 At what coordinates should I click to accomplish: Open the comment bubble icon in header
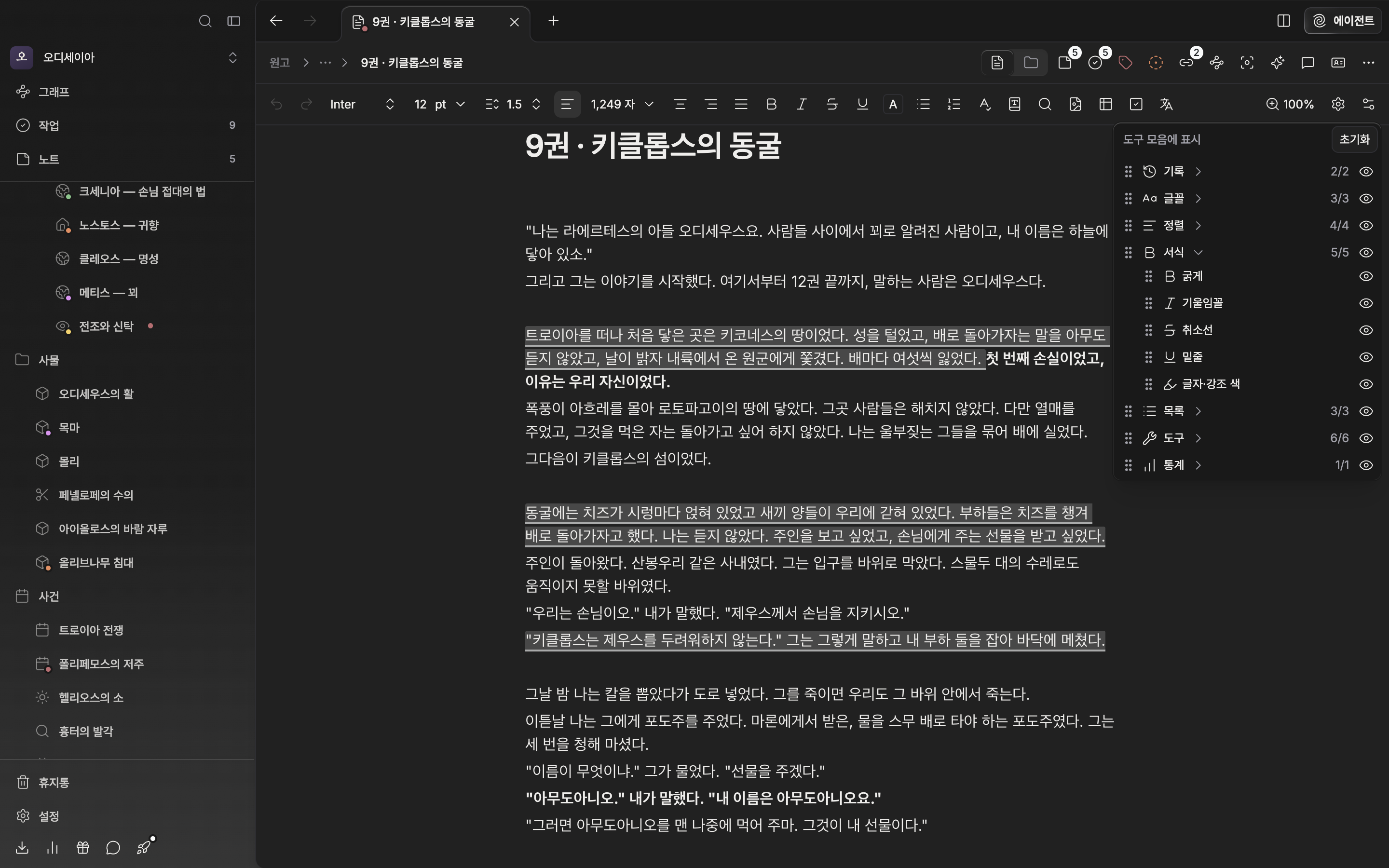1307,63
